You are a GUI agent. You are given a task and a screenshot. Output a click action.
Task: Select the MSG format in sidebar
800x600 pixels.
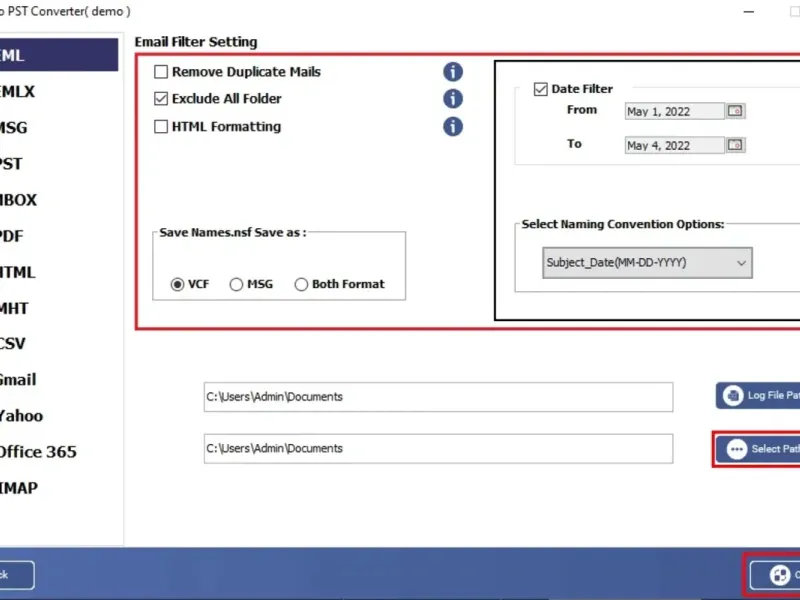coord(13,128)
